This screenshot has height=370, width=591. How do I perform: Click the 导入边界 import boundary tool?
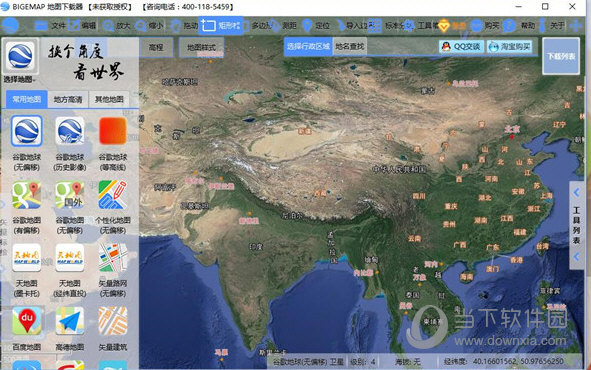tap(352, 26)
